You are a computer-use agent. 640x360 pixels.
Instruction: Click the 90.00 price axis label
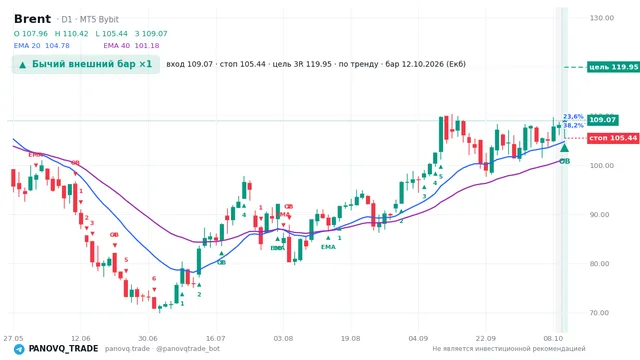pyautogui.click(x=599, y=215)
